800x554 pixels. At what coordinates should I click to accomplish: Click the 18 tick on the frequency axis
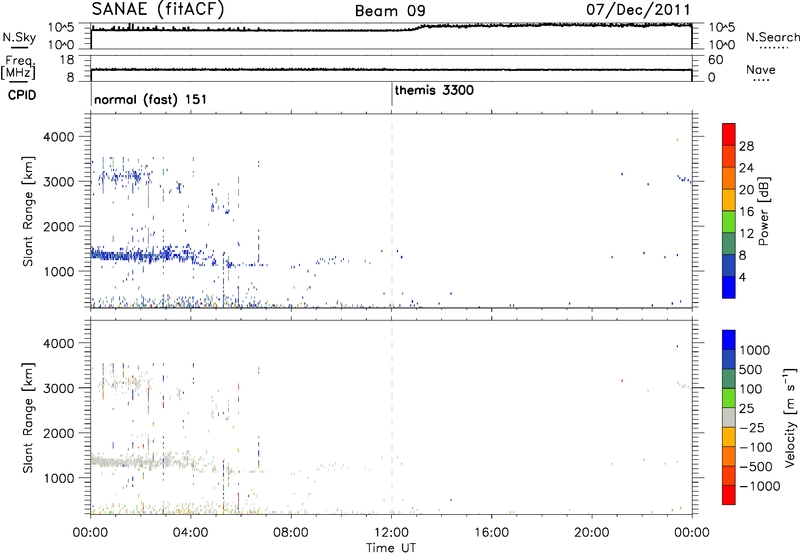[x=67, y=60]
